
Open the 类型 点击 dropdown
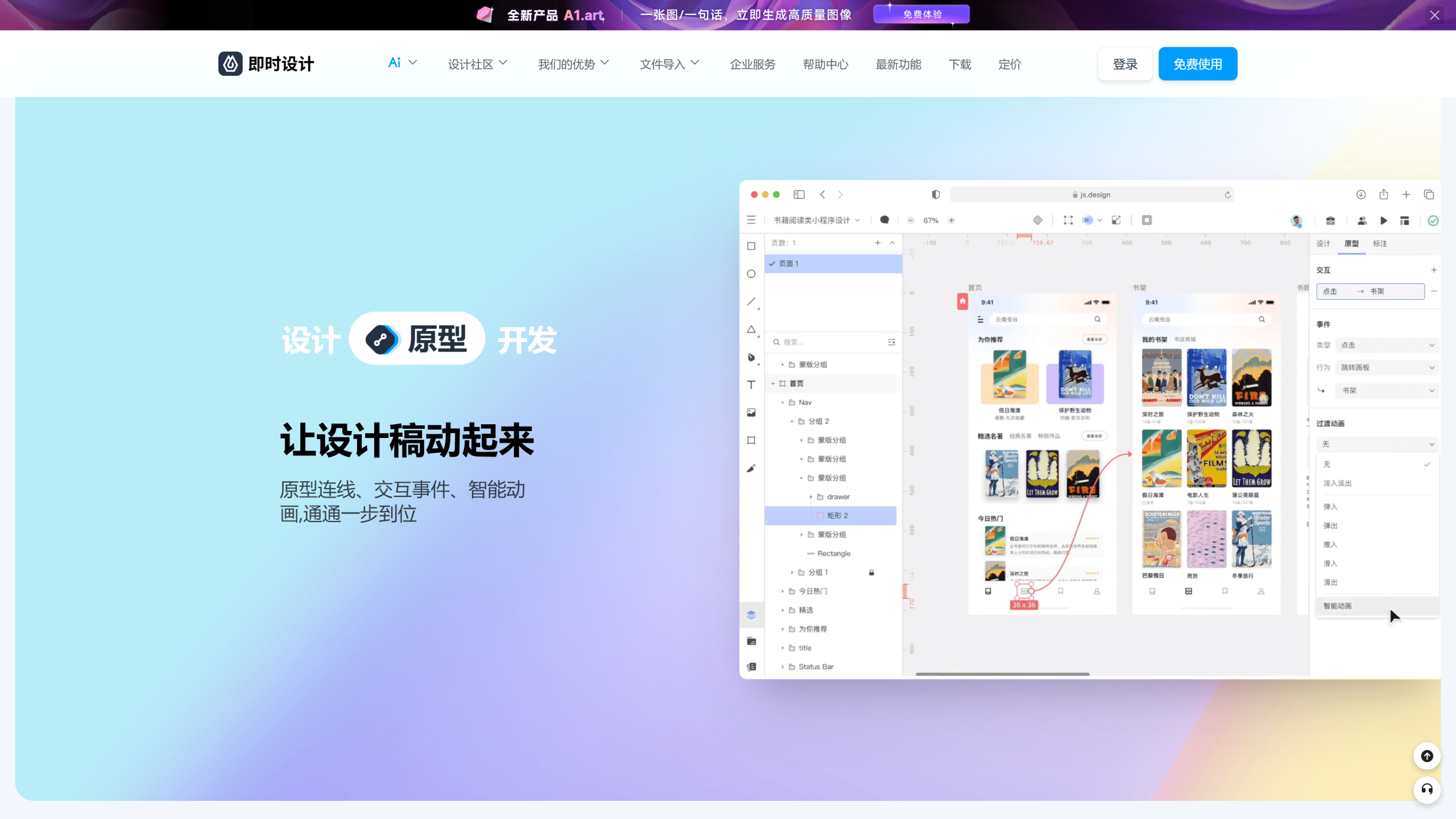click(1387, 345)
